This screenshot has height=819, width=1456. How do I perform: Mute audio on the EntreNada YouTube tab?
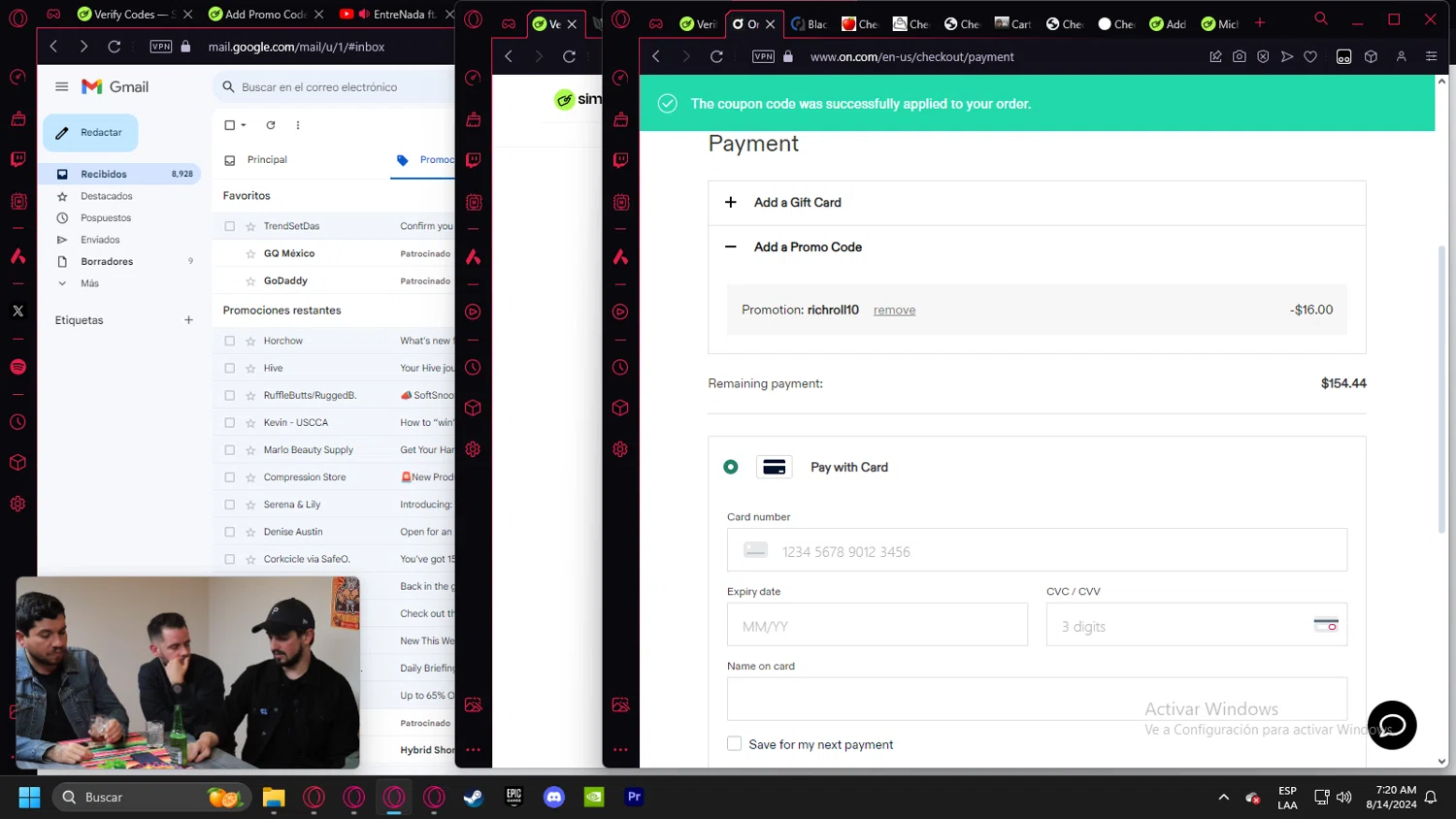(364, 15)
